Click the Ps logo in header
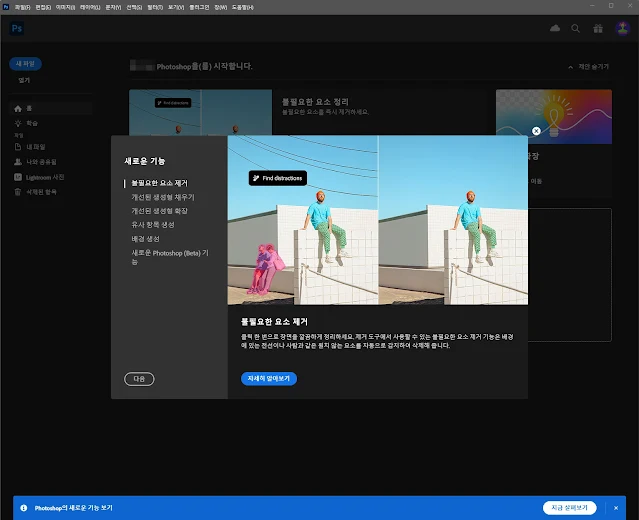This screenshot has height=520, width=639. point(17,28)
